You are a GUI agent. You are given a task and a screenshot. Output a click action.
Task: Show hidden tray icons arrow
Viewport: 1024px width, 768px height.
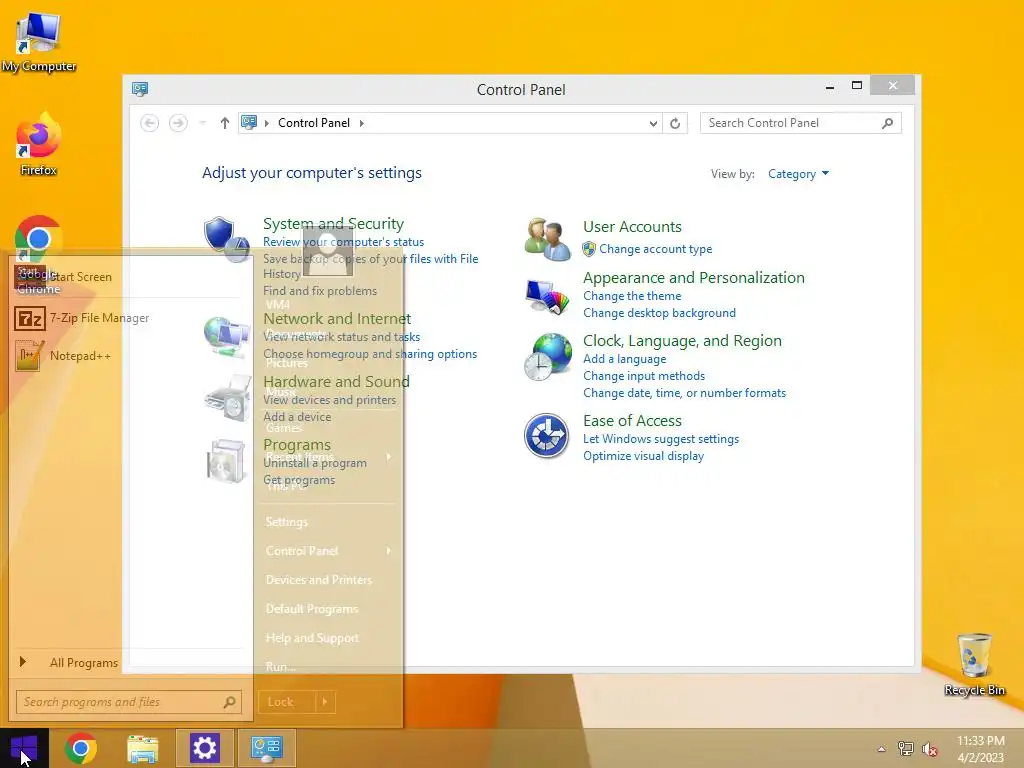coord(881,749)
